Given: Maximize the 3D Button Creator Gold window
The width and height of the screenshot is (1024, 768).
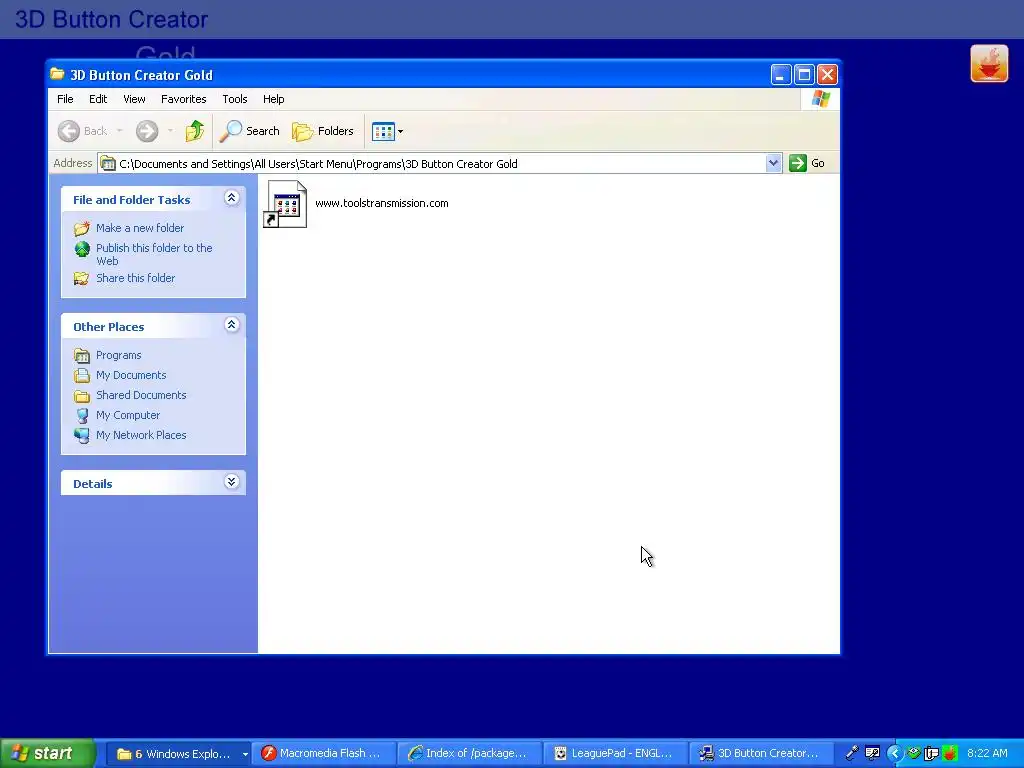Looking at the screenshot, I should [804, 75].
